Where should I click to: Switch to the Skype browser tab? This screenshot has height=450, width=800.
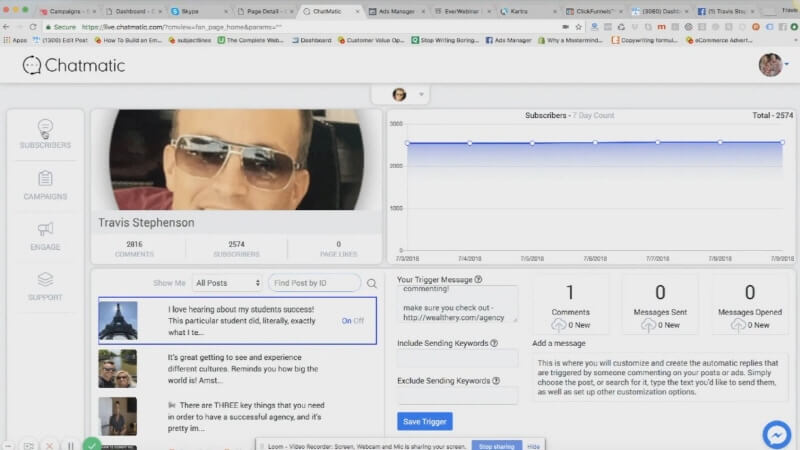pyautogui.click(x=199, y=11)
